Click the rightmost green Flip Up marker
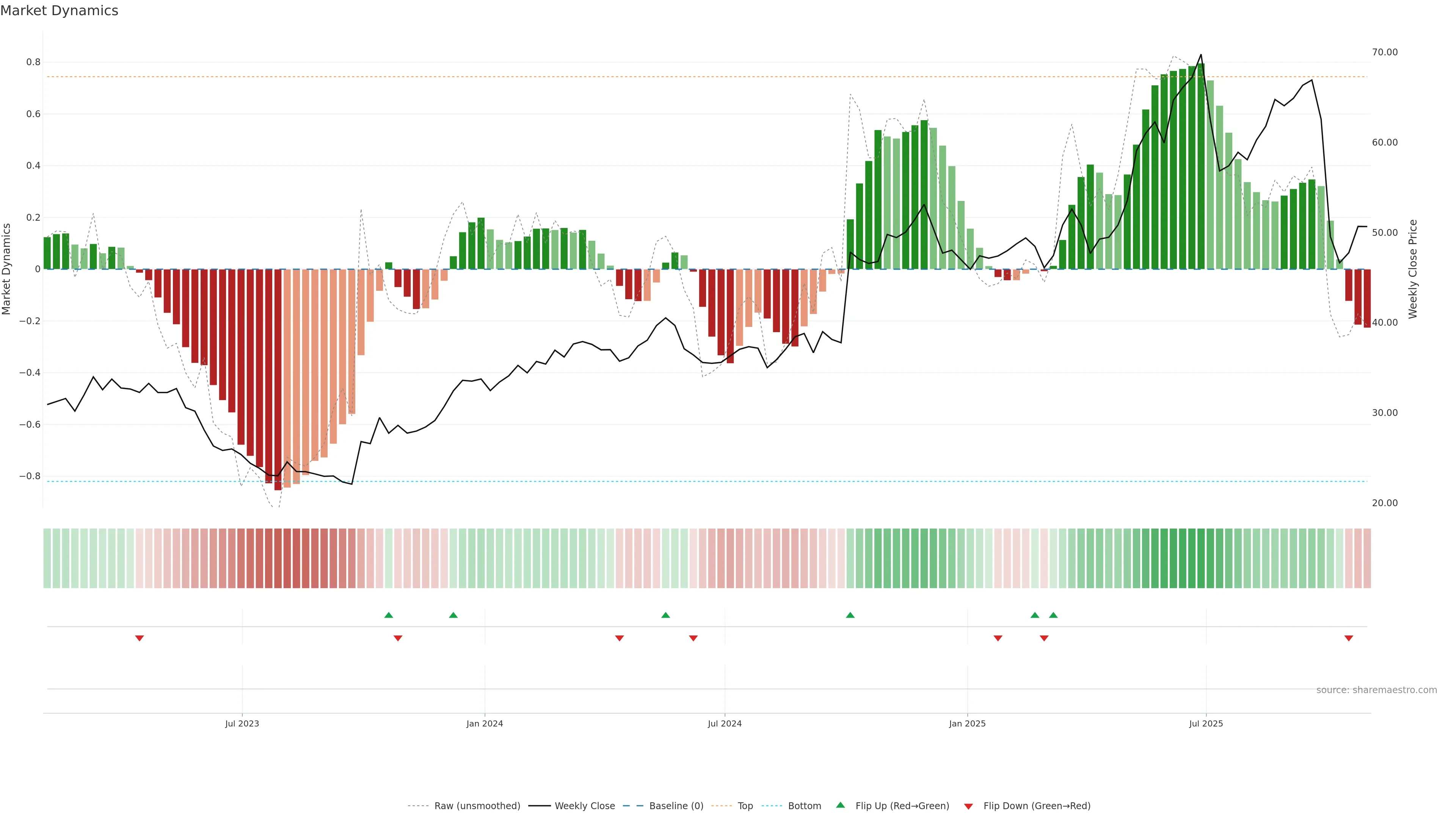Screen dimensions: 1456x819 pos(1053,615)
